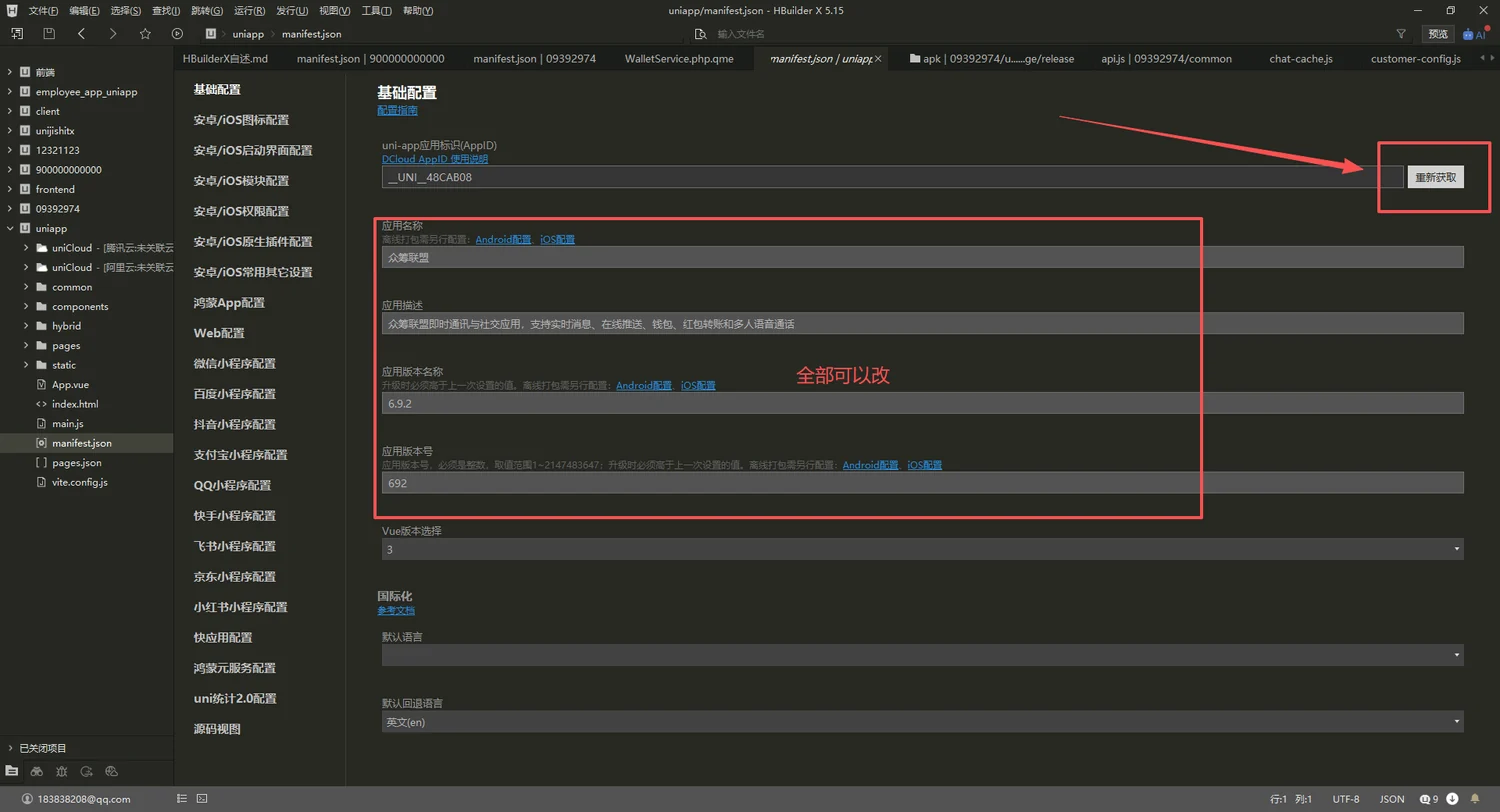
Task: Click the 应用版本名称 input showing 6.9.2
Action: pyautogui.click(x=922, y=402)
